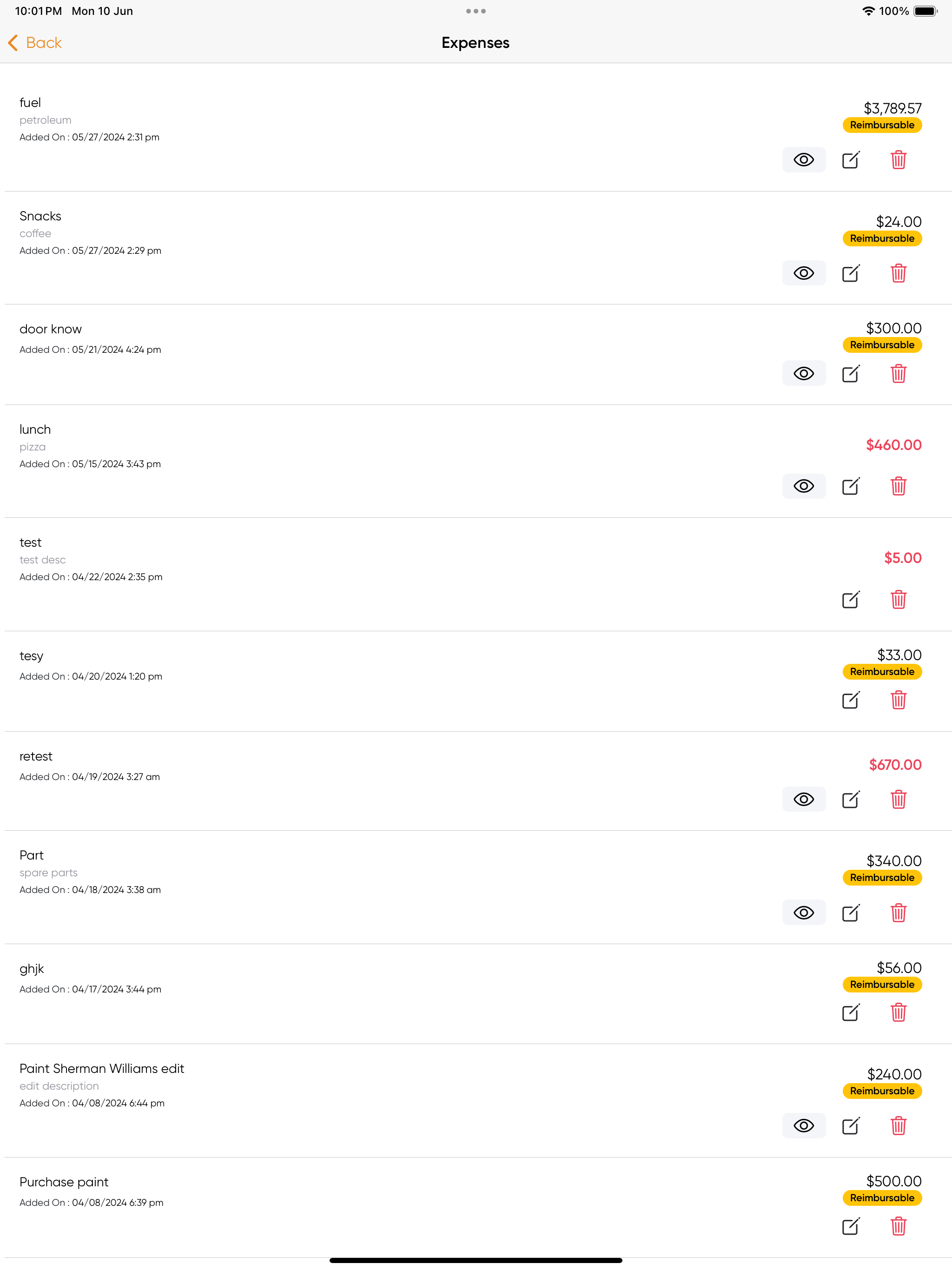Tap the $460.00 lunch amount
This screenshot has width=952, height=1270.
tap(893, 444)
